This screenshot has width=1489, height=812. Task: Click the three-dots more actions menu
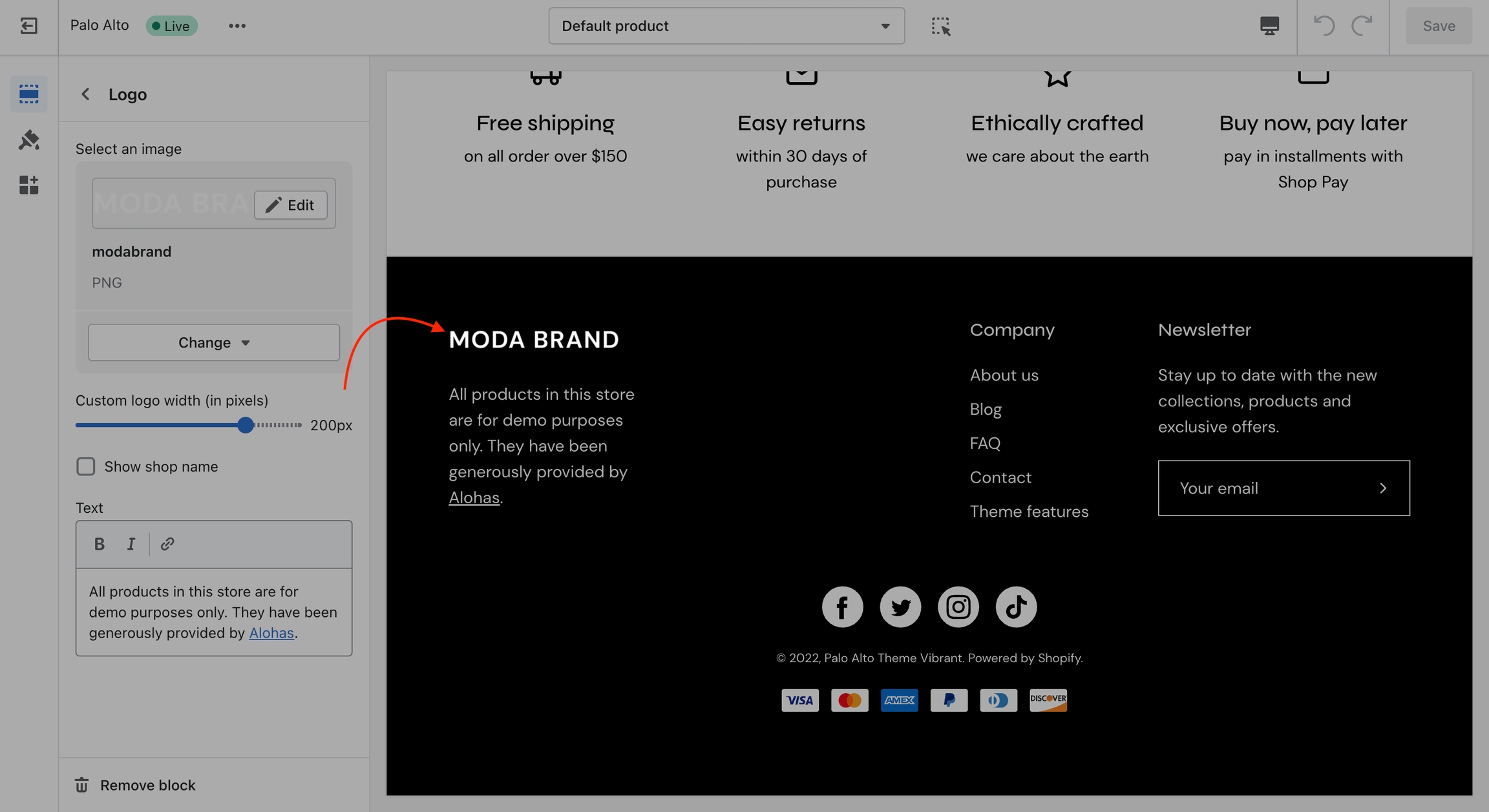tap(237, 26)
